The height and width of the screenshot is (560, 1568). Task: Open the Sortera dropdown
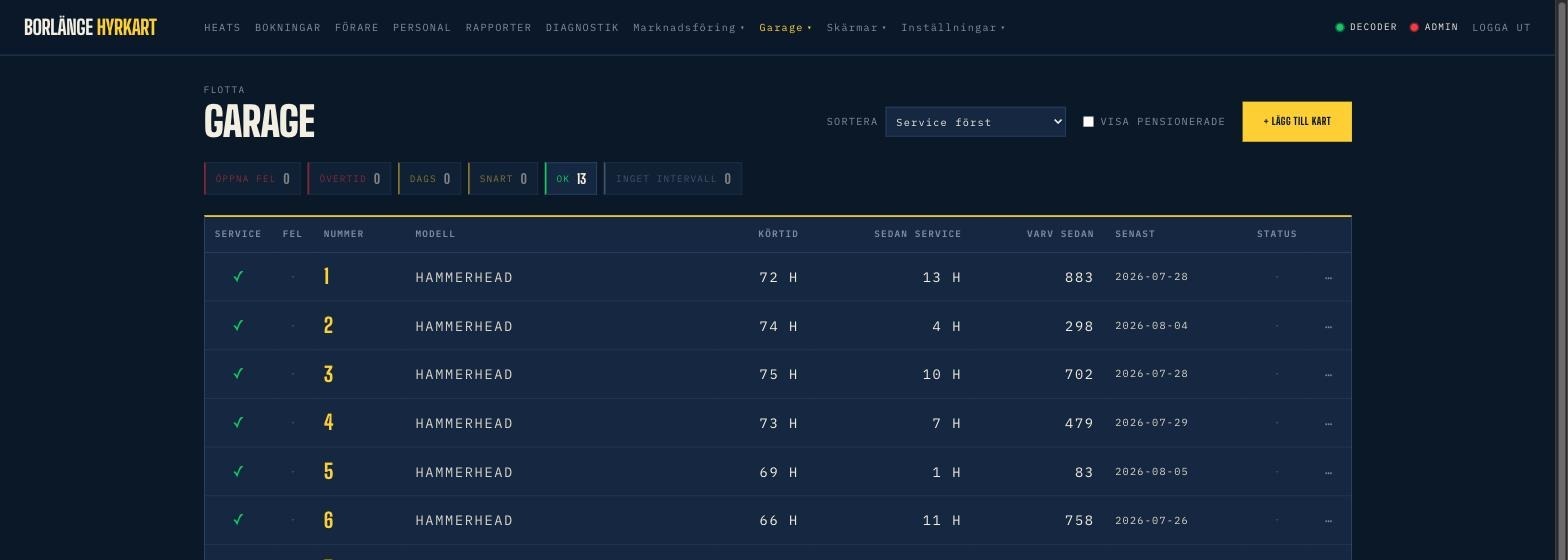click(x=975, y=122)
